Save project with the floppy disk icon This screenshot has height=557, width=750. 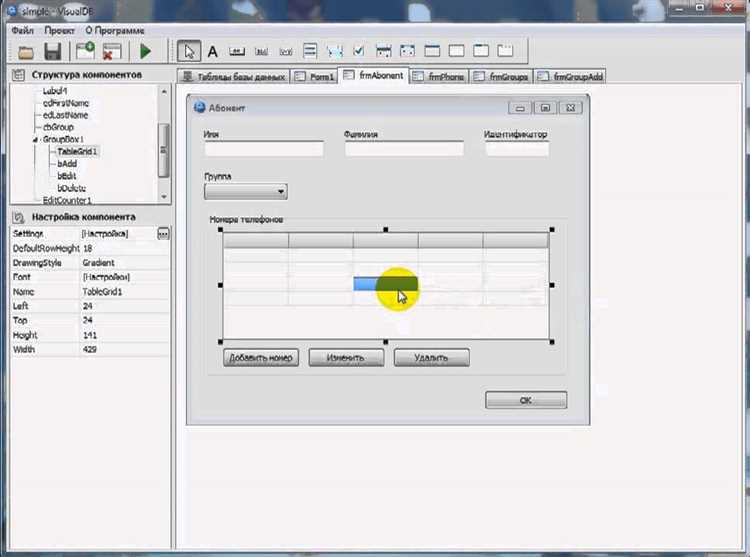pyautogui.click(x=53, y=52)
